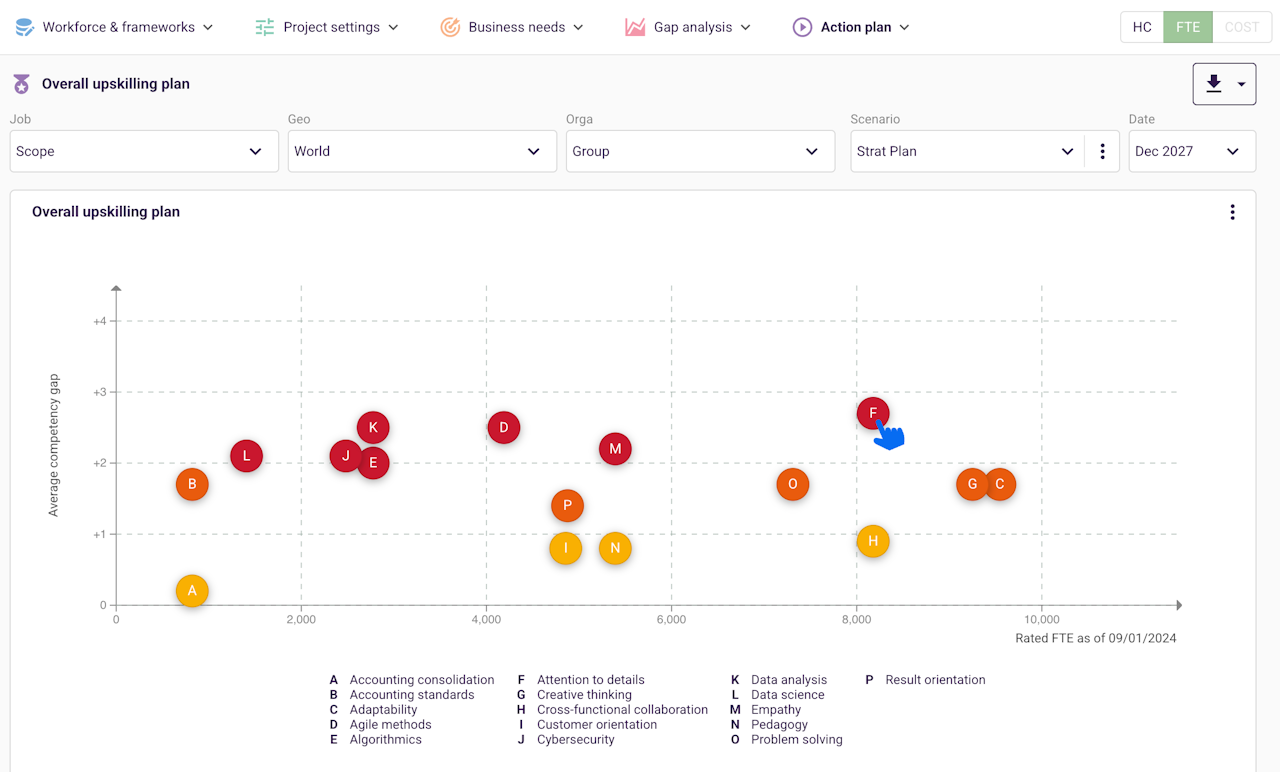Click the download export icon
This screenshot has width=1280, height=772.
[1214, 84]
